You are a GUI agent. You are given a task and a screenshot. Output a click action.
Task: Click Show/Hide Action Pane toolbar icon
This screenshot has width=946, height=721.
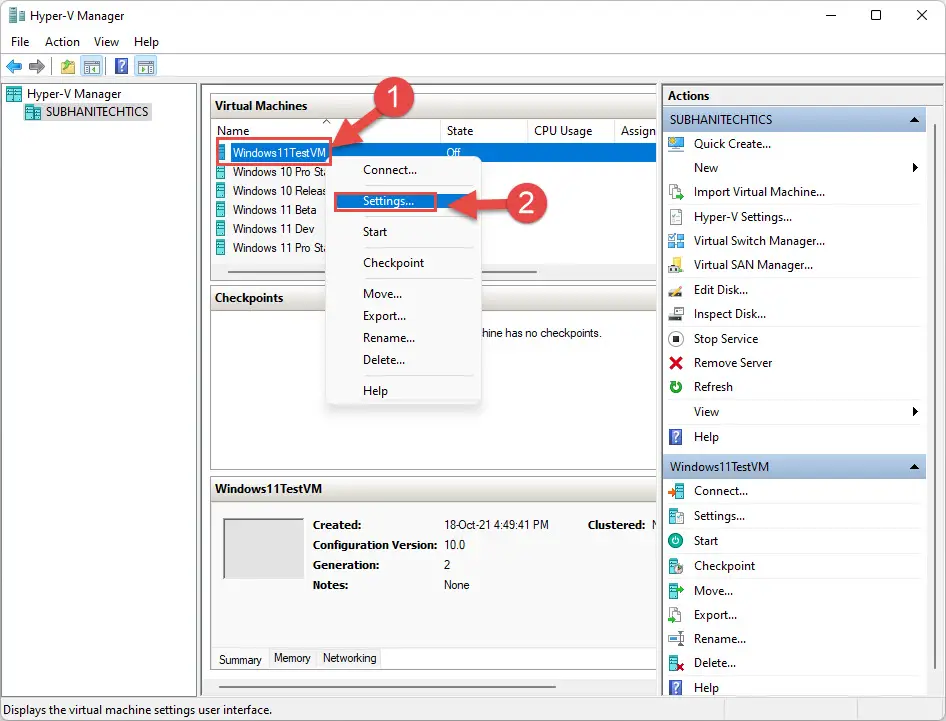click(x=145, y=66)
